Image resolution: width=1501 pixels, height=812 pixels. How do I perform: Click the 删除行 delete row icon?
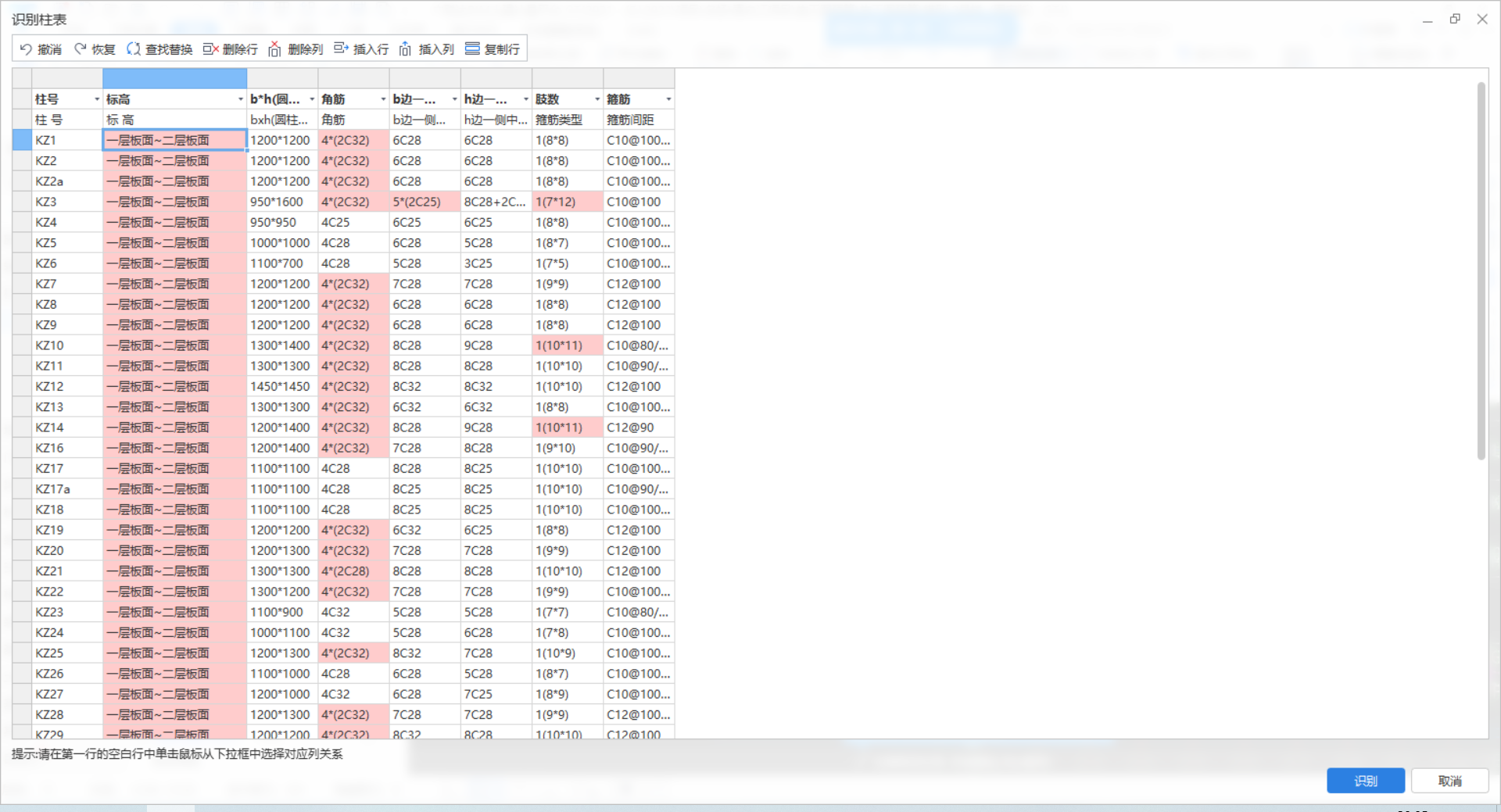tap(210, 49)
